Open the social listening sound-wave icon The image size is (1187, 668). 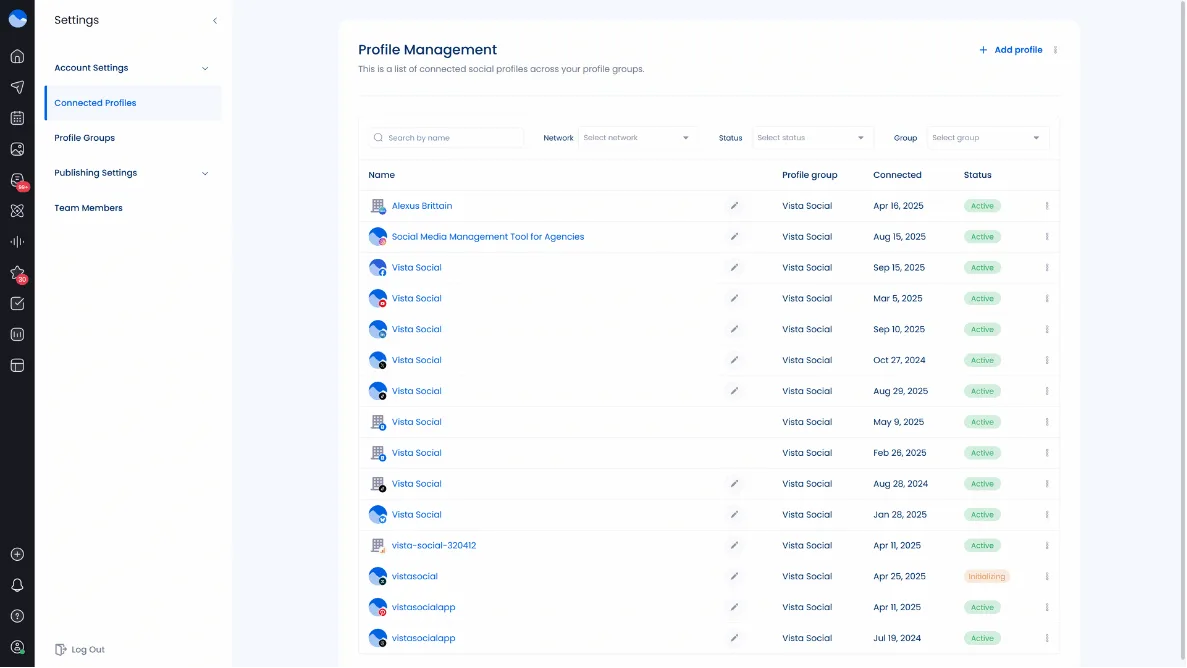click(17, 241)
